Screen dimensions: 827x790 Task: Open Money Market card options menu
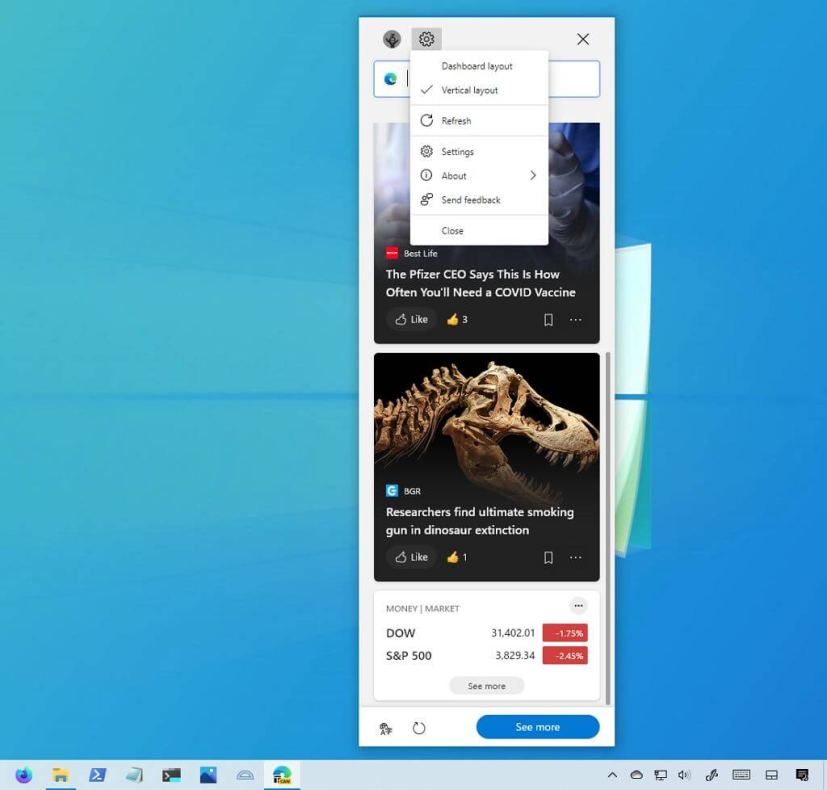[x=579, y=605]
